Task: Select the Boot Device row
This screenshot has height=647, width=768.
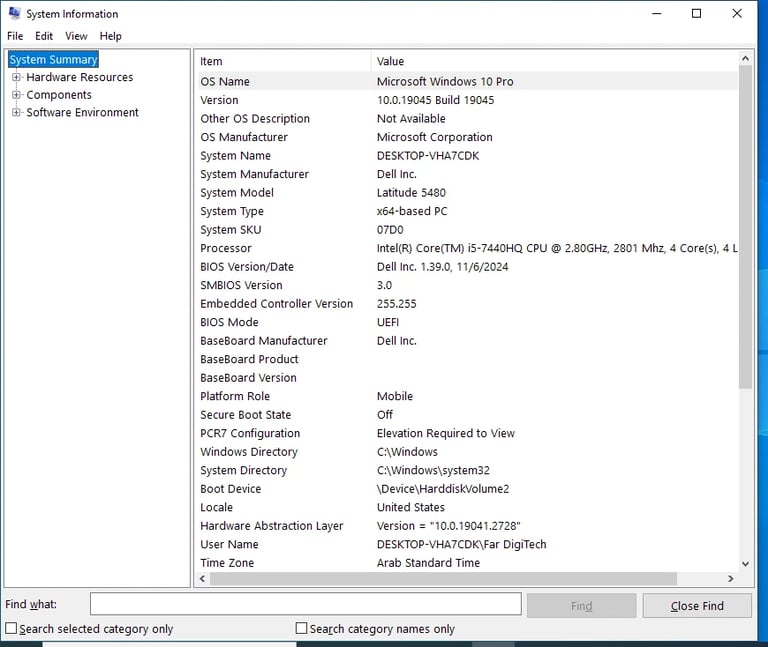Action: tap(467, 489)
